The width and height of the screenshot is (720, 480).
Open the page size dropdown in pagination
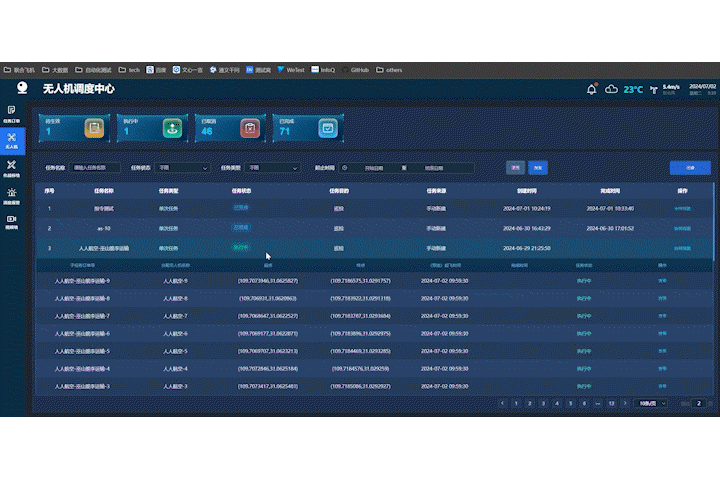pyautogui.click(x=652, y=403)
